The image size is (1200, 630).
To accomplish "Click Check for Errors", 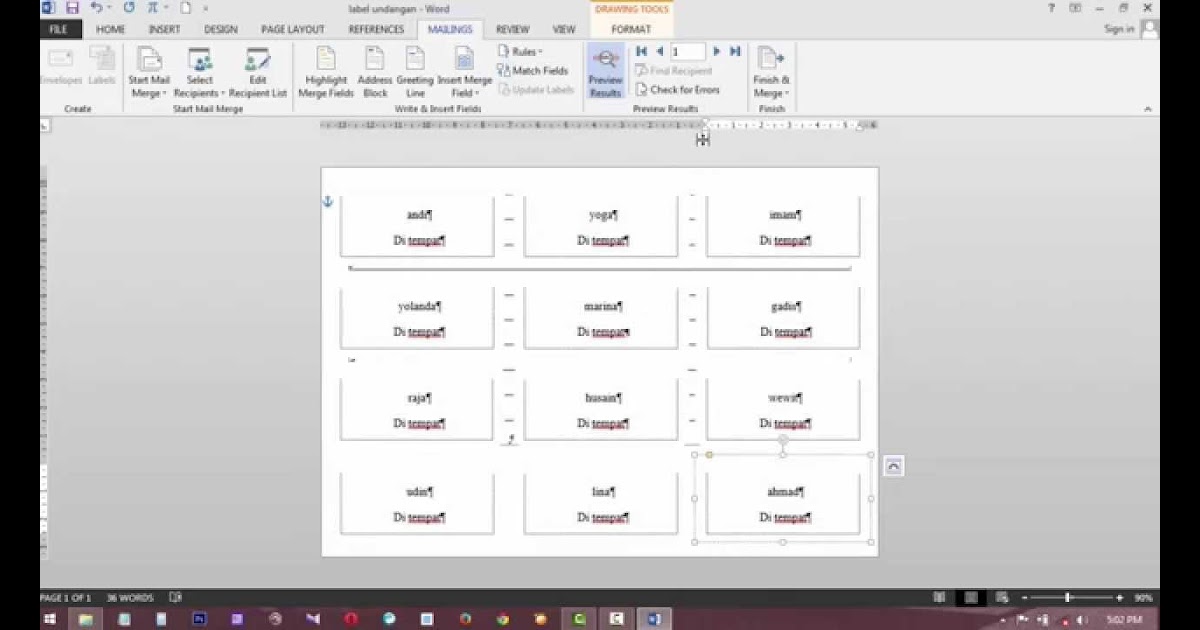I will pyautogui.click(x=677, y=89).
